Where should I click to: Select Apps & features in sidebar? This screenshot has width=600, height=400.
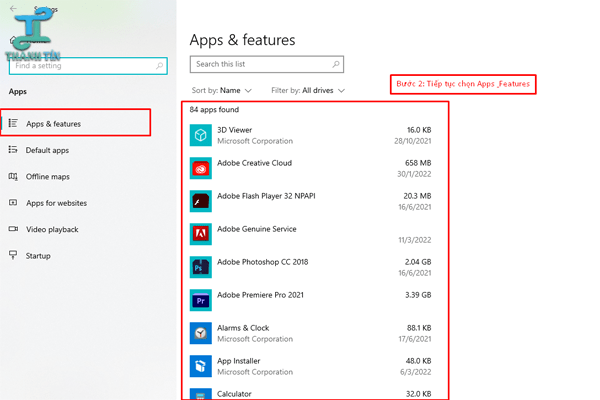point(53,124)
